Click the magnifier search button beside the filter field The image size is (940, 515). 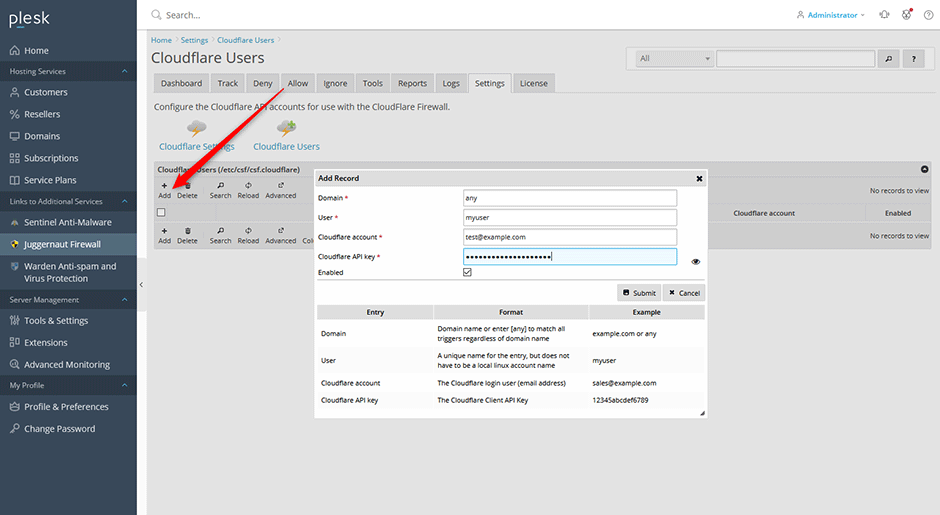coord(888,59)
